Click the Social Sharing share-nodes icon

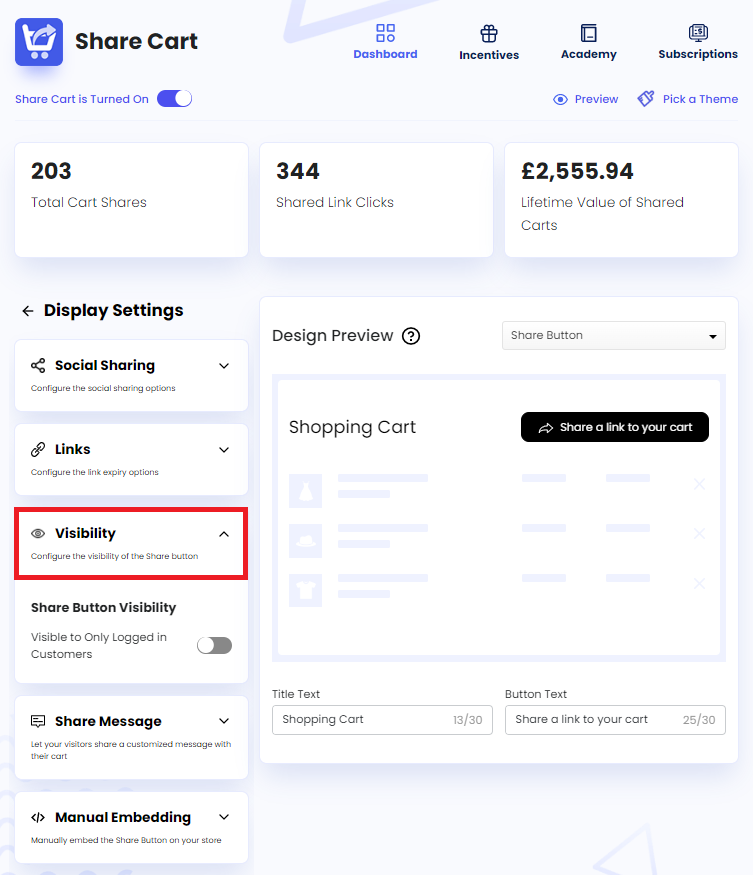pos(38,366)
